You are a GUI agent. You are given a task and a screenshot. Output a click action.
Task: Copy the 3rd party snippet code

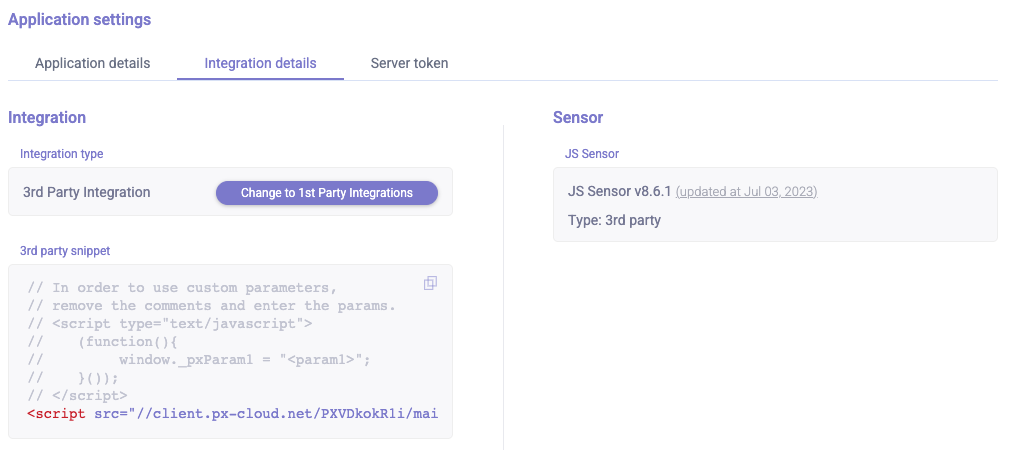pyautogui.click(x=430, y=283)
